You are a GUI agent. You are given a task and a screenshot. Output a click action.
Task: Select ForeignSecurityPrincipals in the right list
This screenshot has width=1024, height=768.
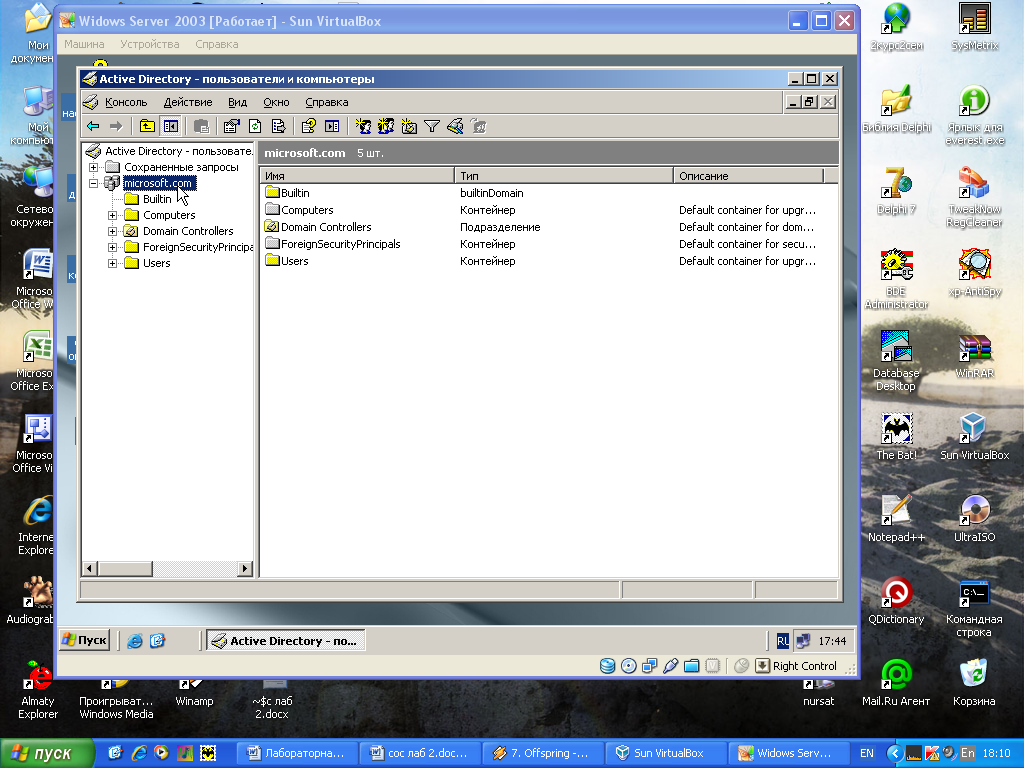(332, 244)
